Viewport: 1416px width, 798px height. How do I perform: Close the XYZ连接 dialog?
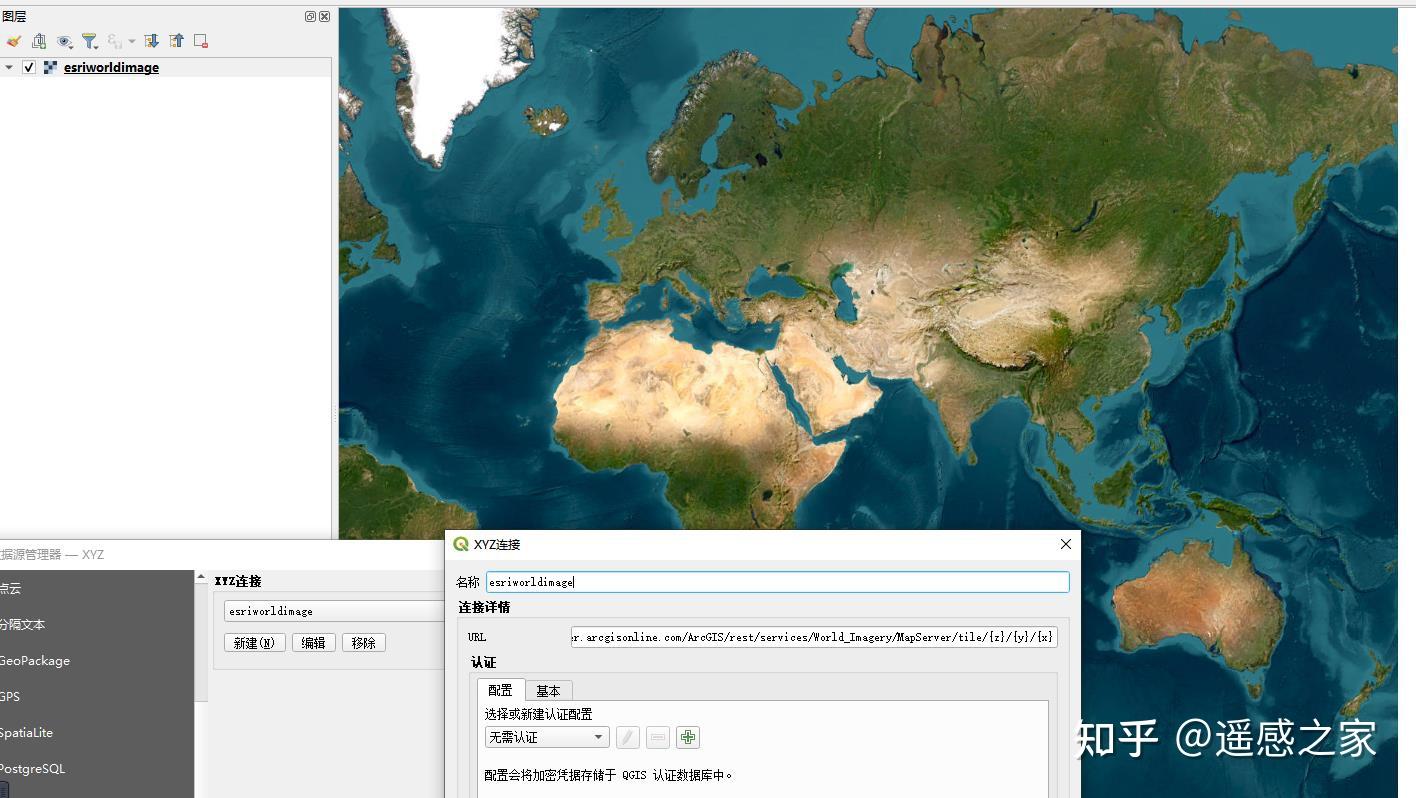[1066, 544]
